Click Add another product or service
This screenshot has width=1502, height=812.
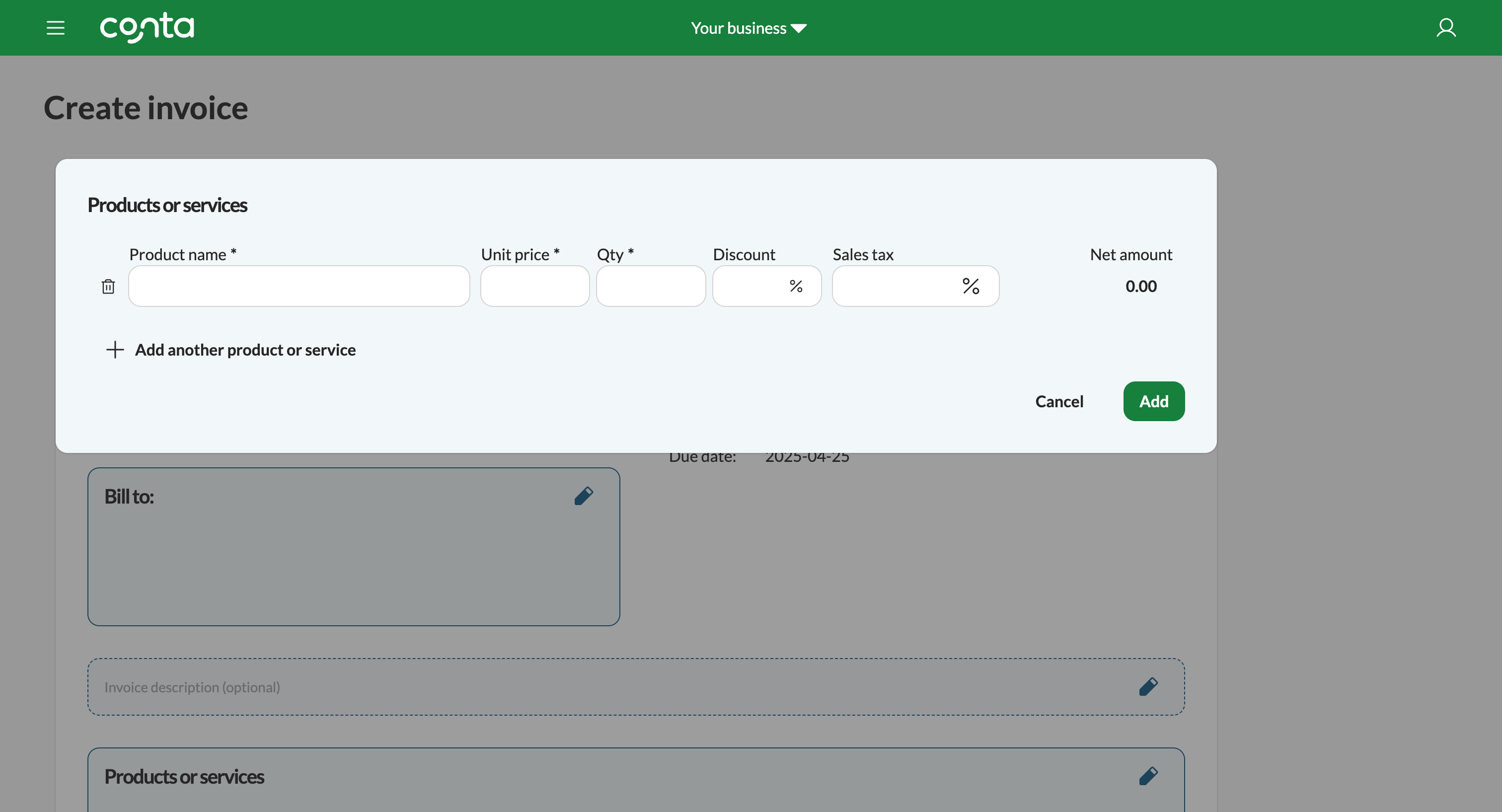tap(245, 350)
